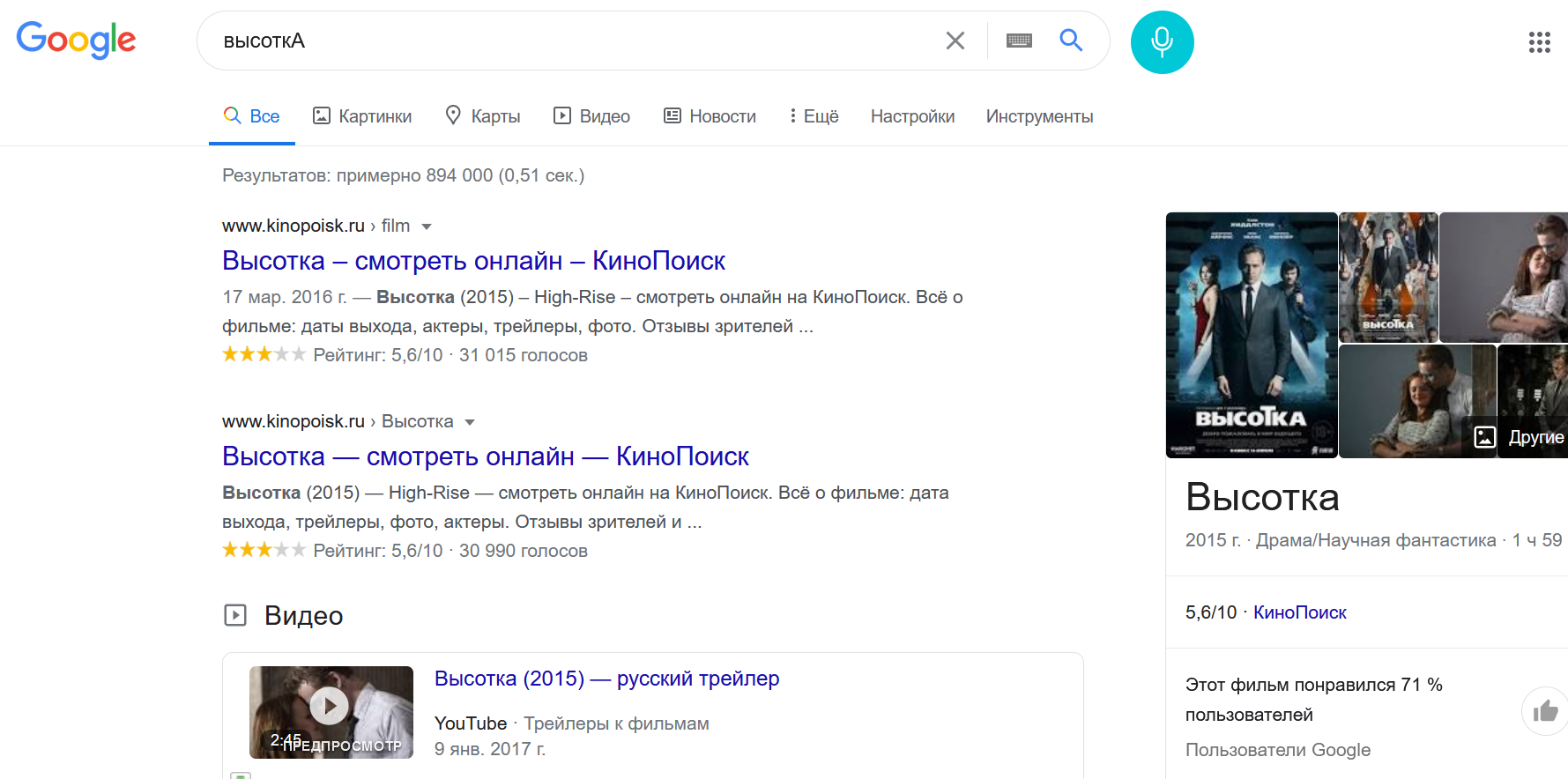
Task: Play the trailer video thumbnail
Action: pyautogui.click(x=331, y=712)
